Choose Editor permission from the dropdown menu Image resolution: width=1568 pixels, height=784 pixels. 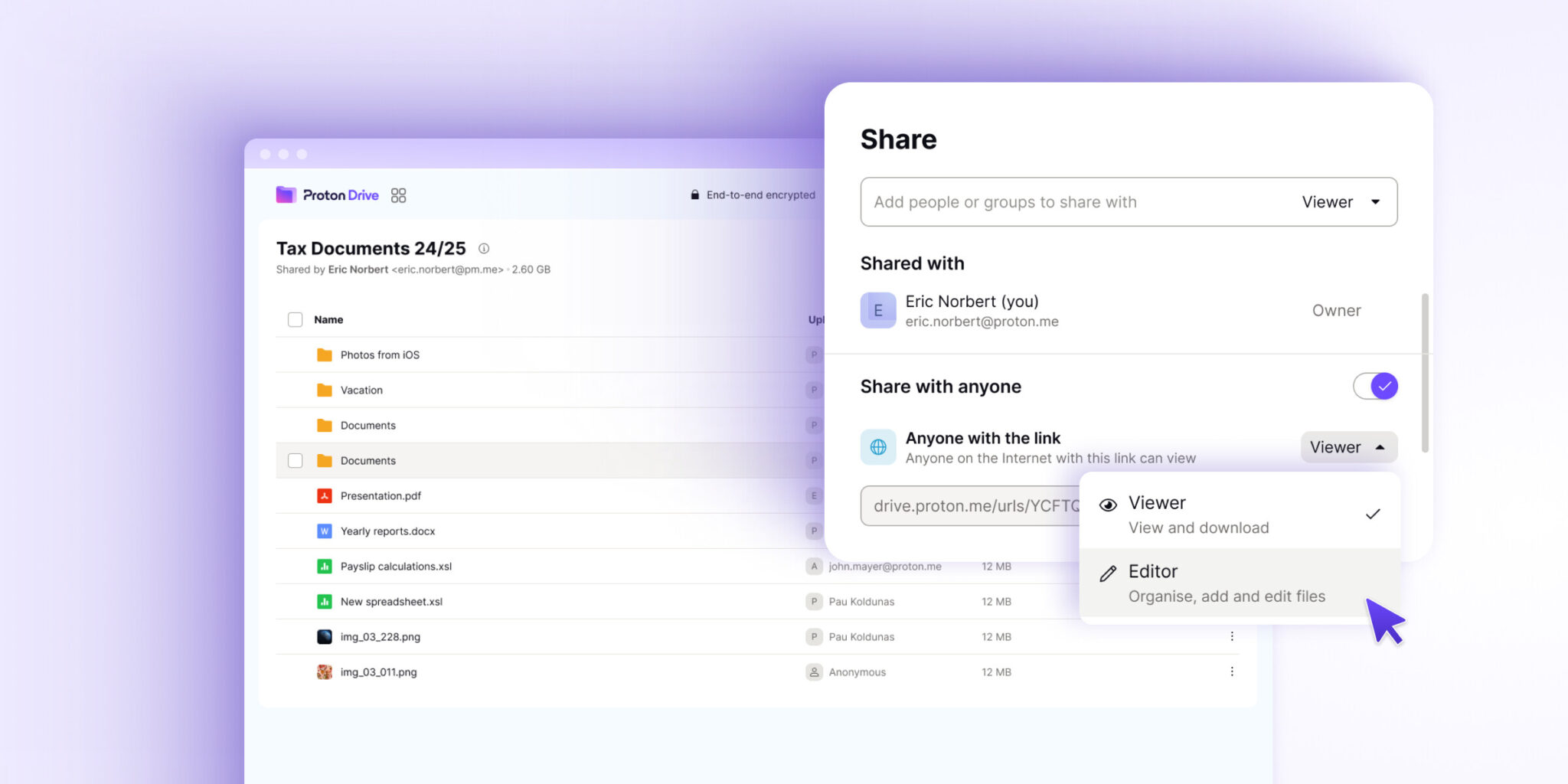click(x=1226, y=583)
